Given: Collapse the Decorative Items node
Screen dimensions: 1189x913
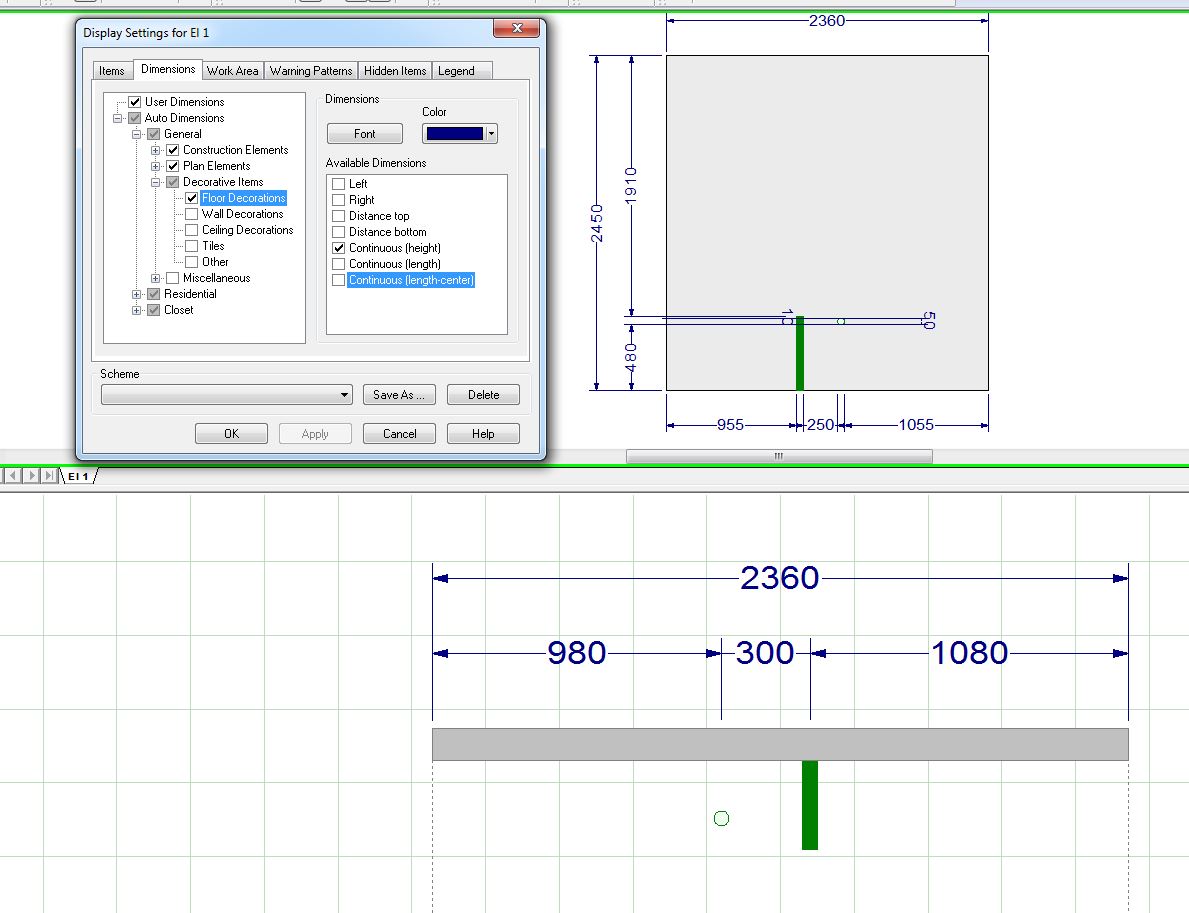Looking at the screenshot, I should point(156,182).
